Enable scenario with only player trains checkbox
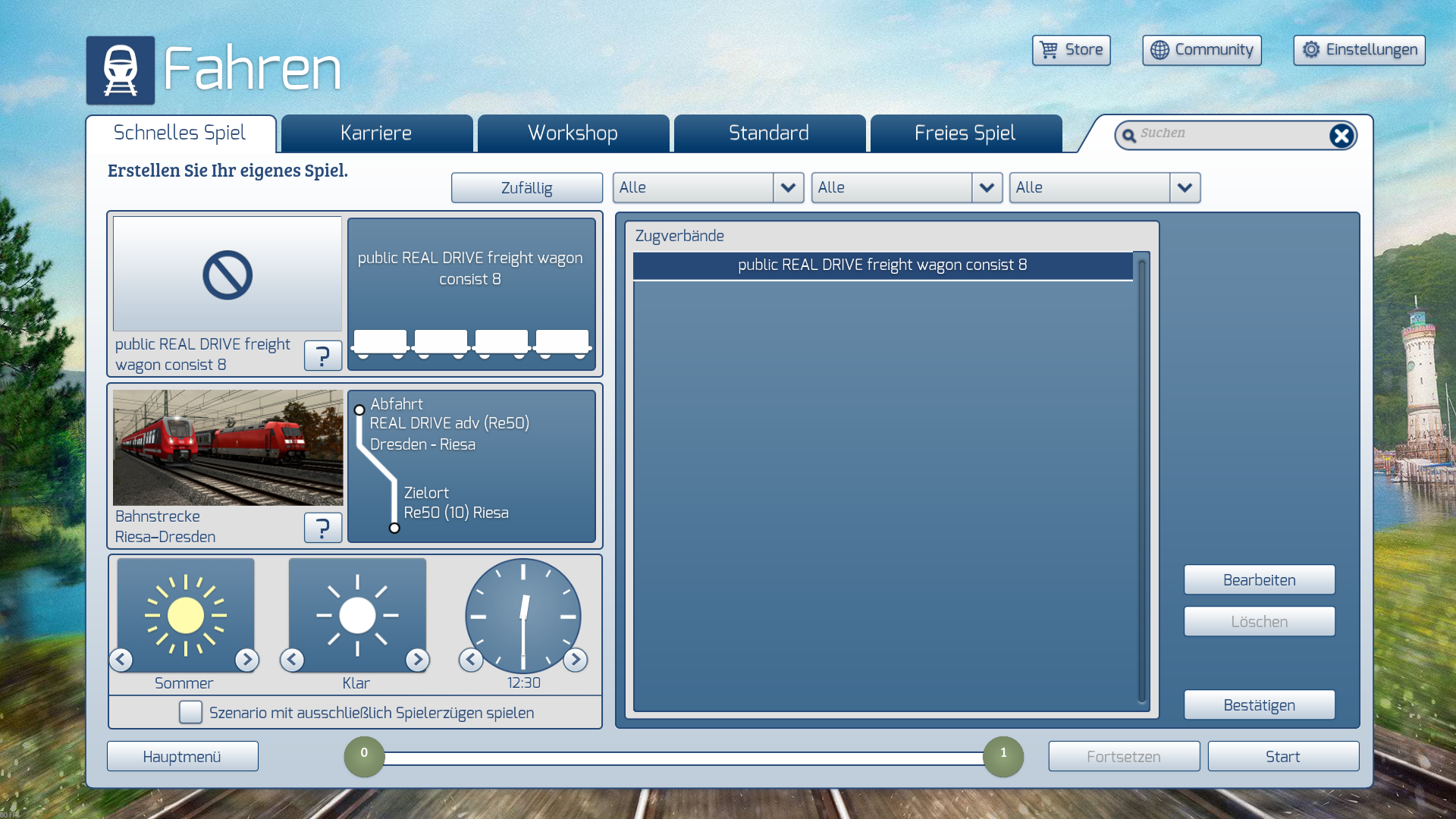 tap(190, 712)
